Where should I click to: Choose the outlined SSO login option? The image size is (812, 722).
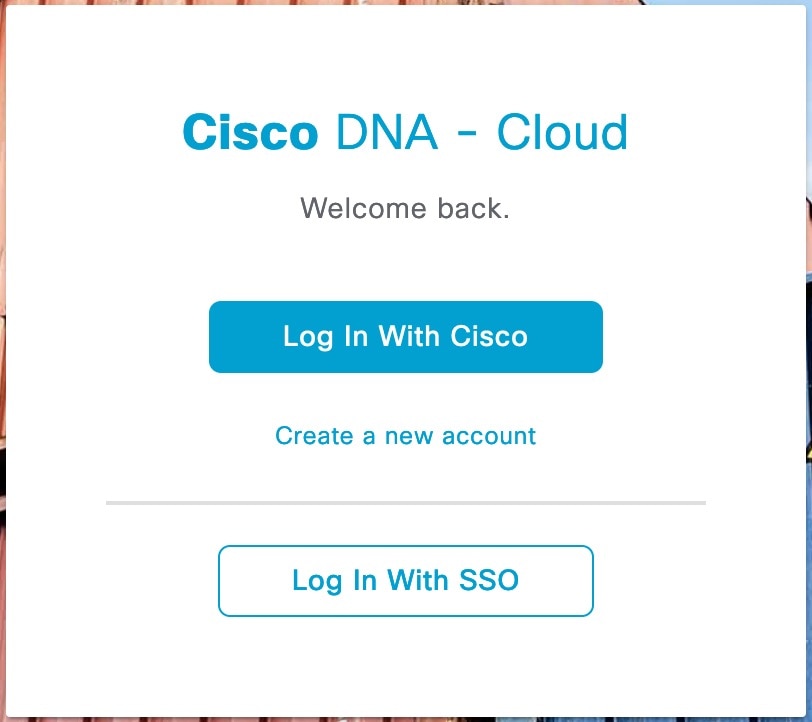(405, 581)
